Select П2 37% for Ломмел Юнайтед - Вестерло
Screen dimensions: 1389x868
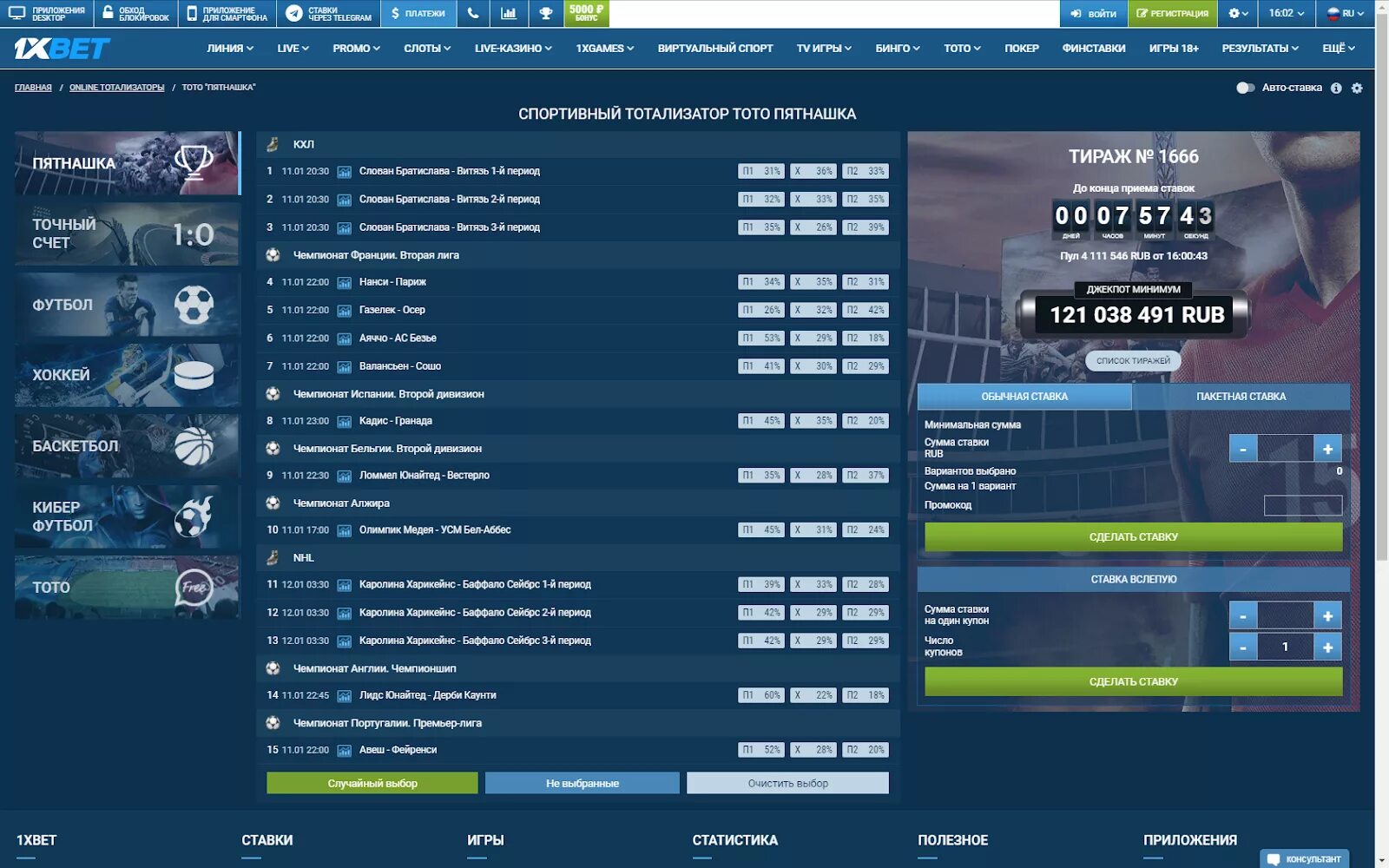[x=865, y=475]
